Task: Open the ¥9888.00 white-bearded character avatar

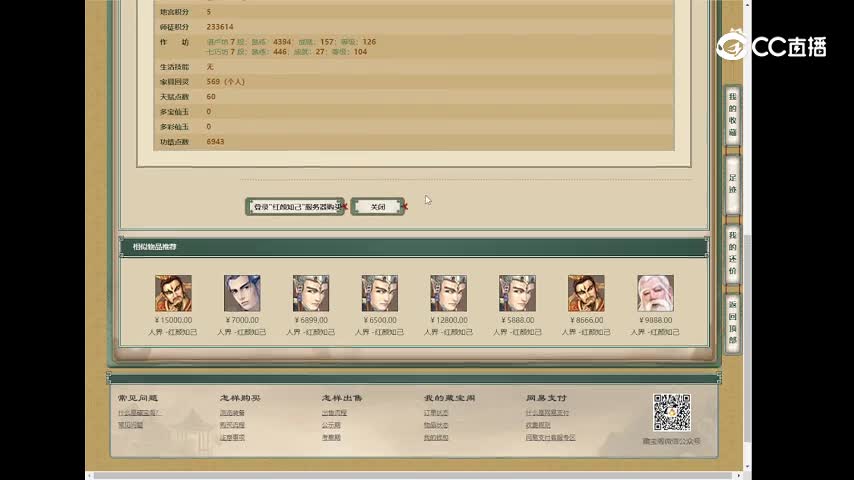Action: [655, 293]
